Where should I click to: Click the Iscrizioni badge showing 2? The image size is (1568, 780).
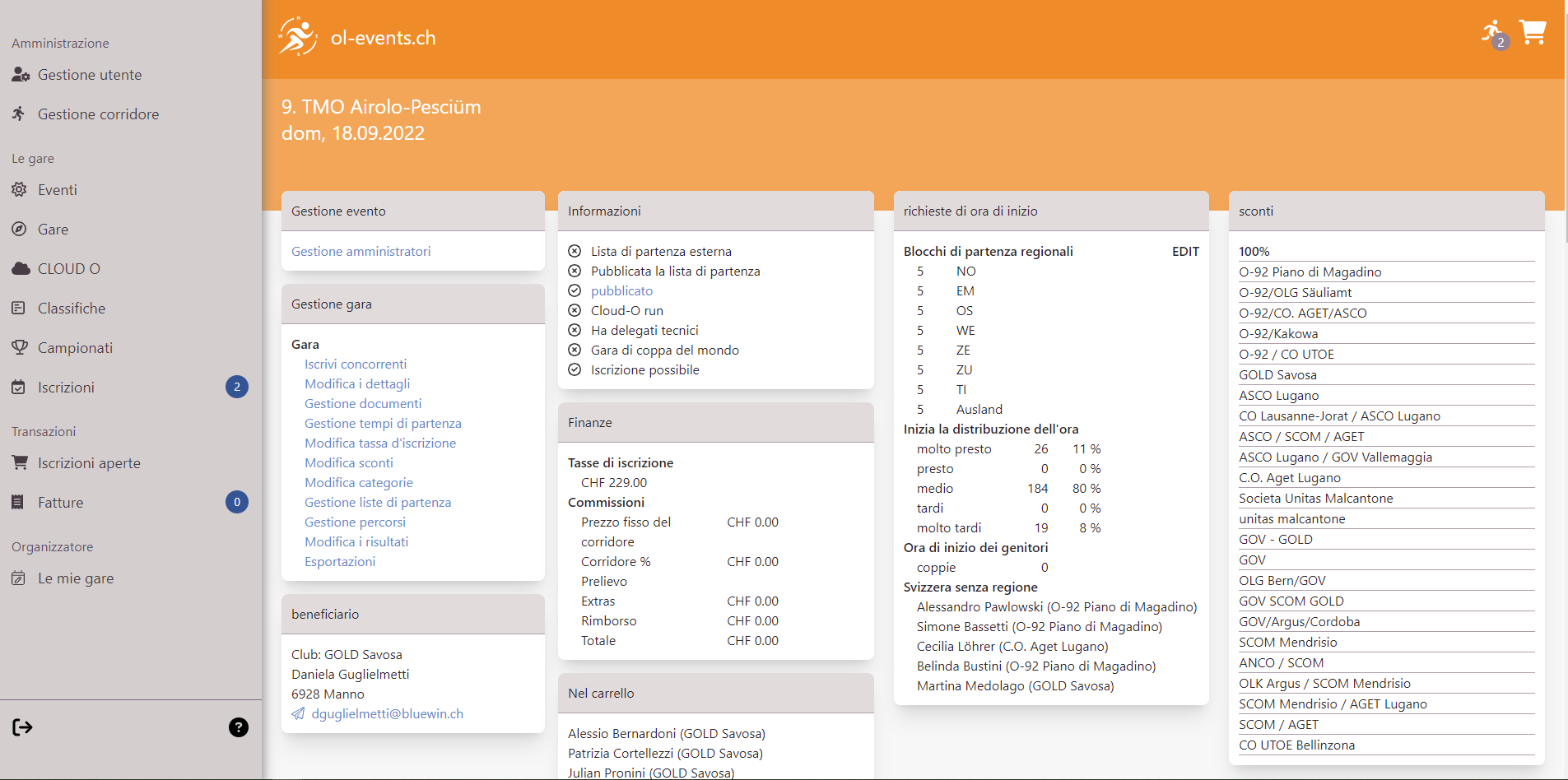[237, 387]
